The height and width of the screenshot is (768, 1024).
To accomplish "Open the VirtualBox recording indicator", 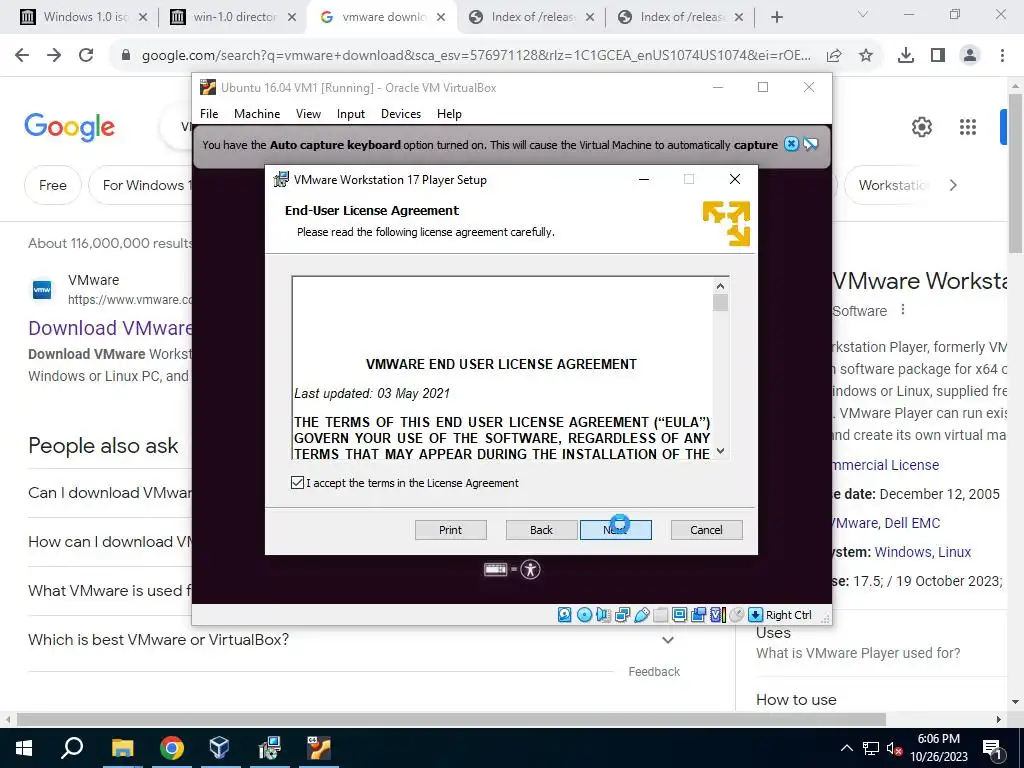I will pos(698,615).
